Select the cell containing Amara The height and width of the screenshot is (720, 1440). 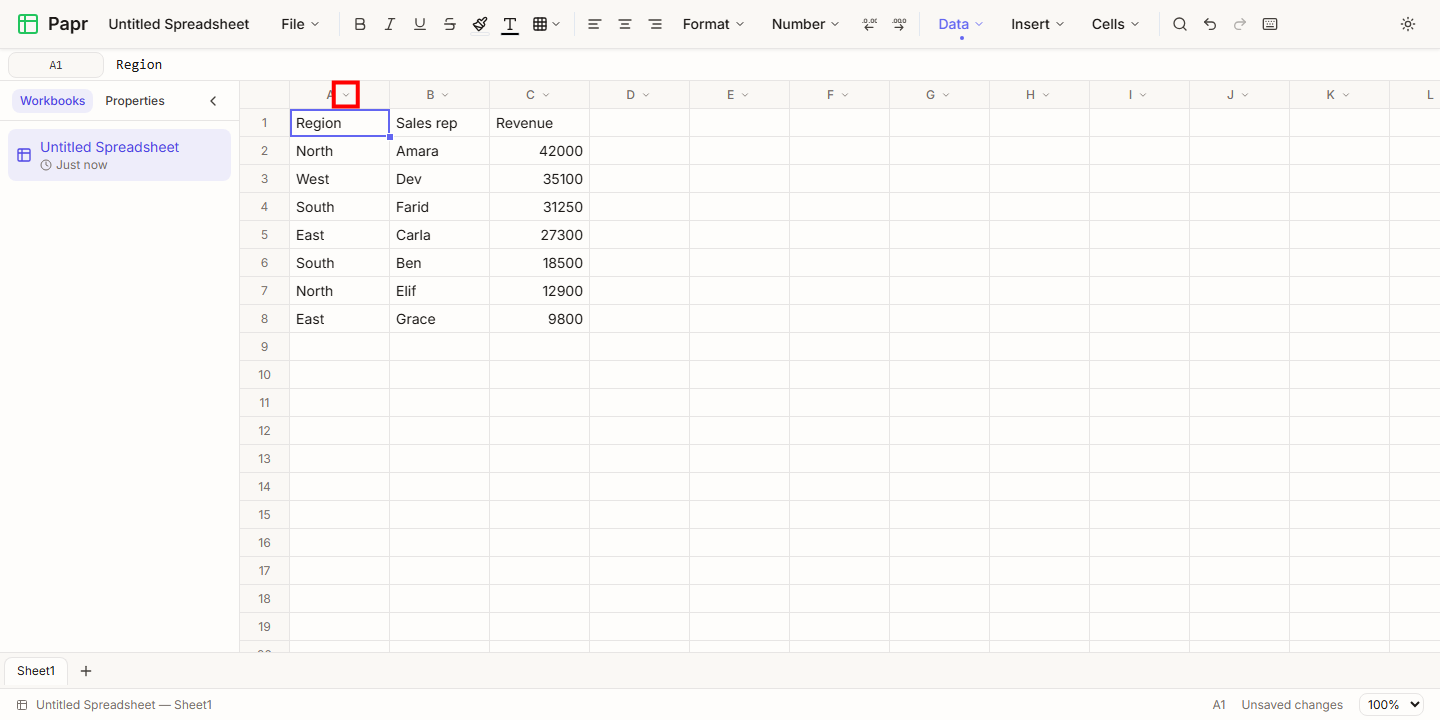pos(440,151)
